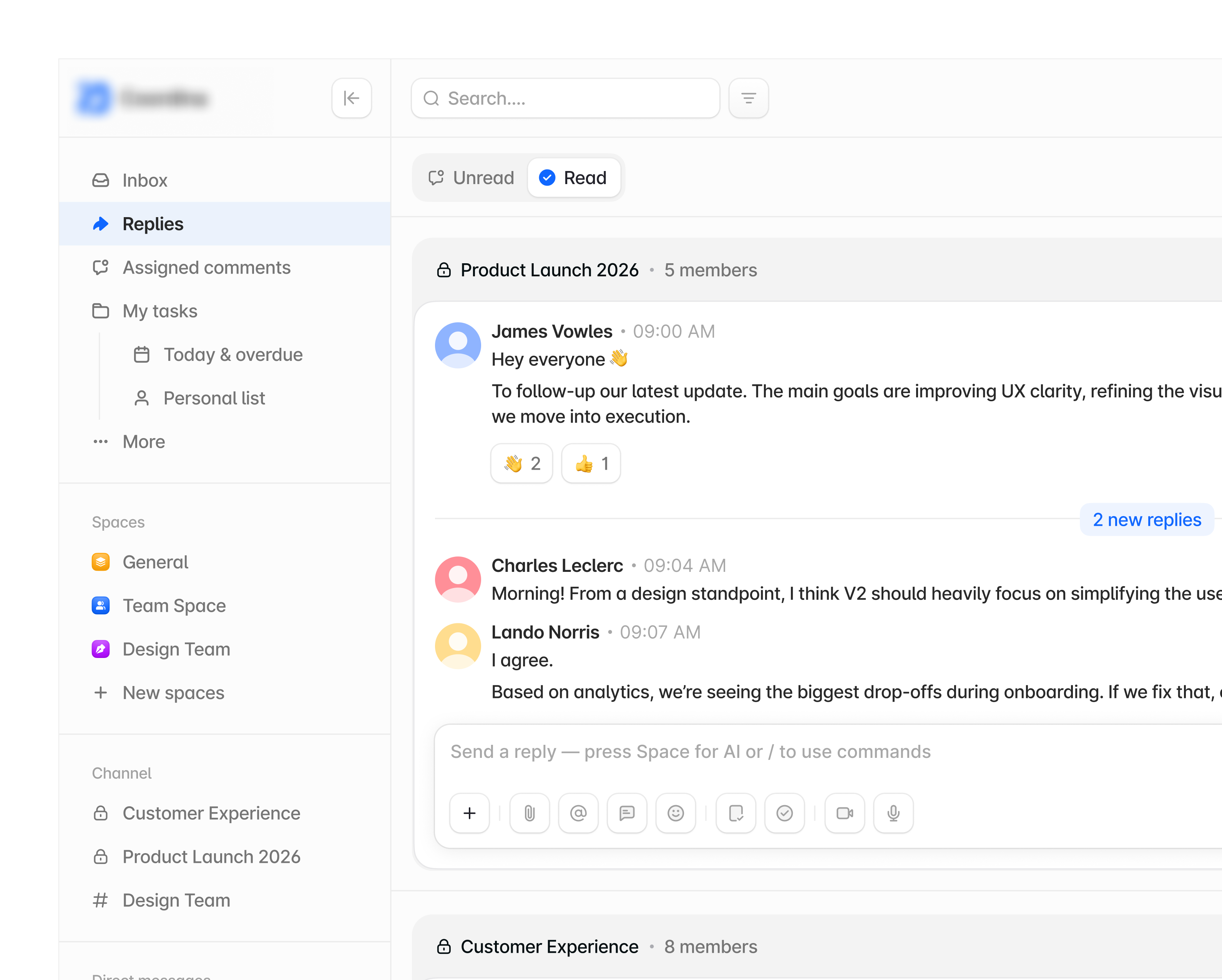This screenshot has width=1222, height=980.
Task: Click the note with checkmark icon in the reply toolbar
Action: pyautogui.click(x=736, y=813)
